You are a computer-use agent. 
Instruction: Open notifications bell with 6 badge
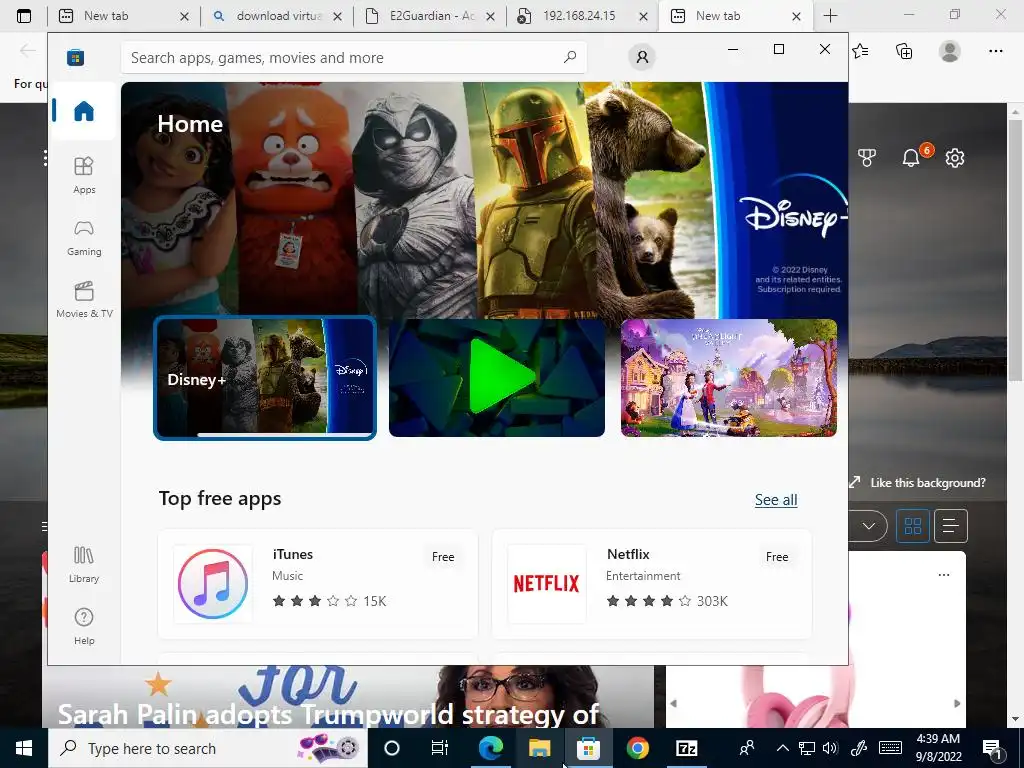(x=912, y=157)
